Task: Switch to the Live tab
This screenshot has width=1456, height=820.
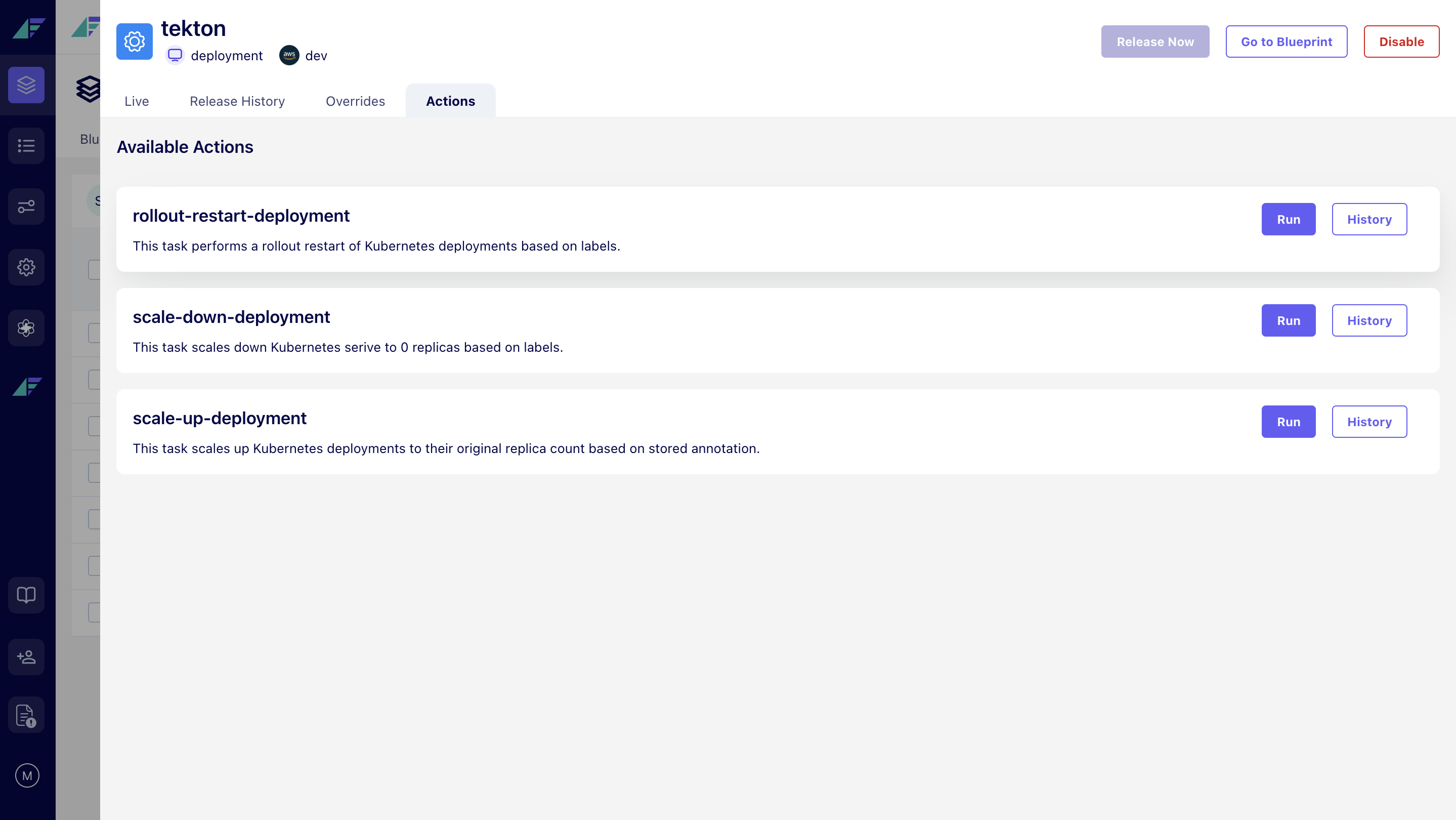Action: (136, 101)
